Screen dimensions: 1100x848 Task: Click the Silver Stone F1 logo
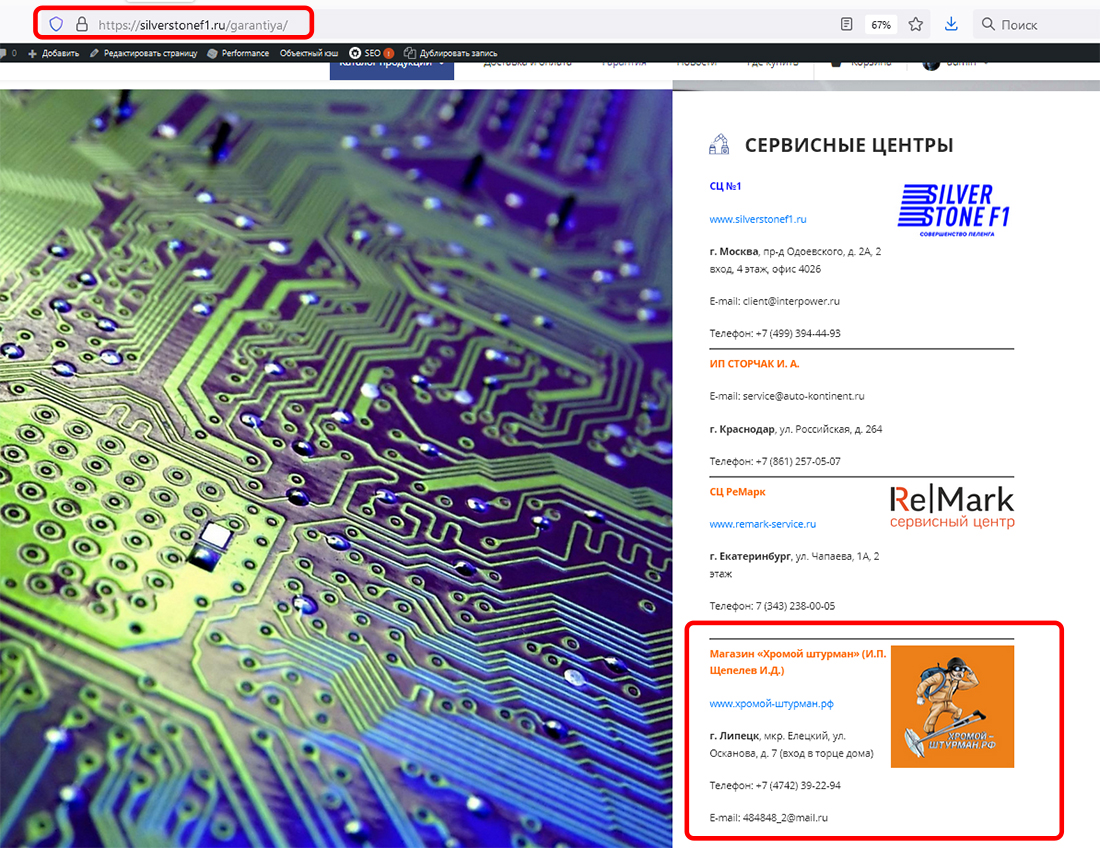(954, 210)
